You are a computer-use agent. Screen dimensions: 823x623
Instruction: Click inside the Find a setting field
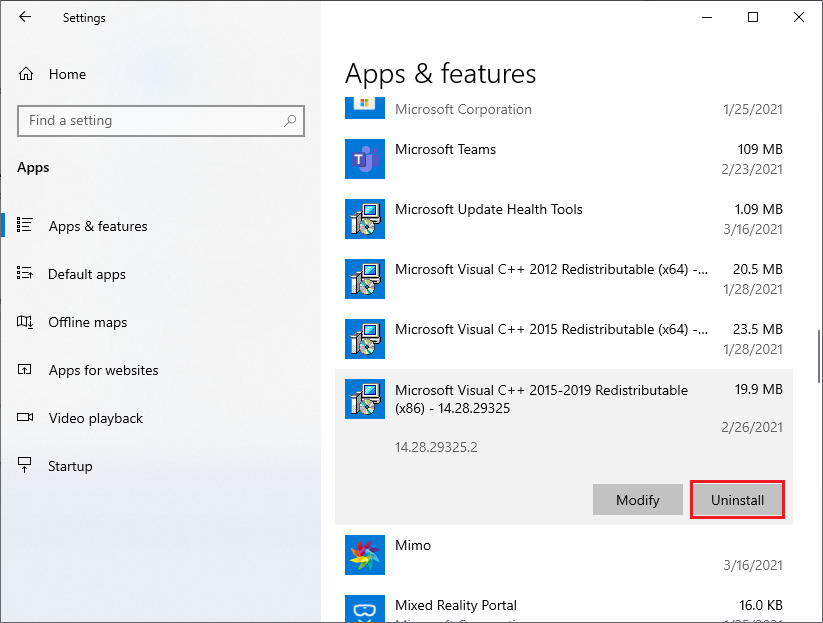pyautogui.click(x=150, y=120)
